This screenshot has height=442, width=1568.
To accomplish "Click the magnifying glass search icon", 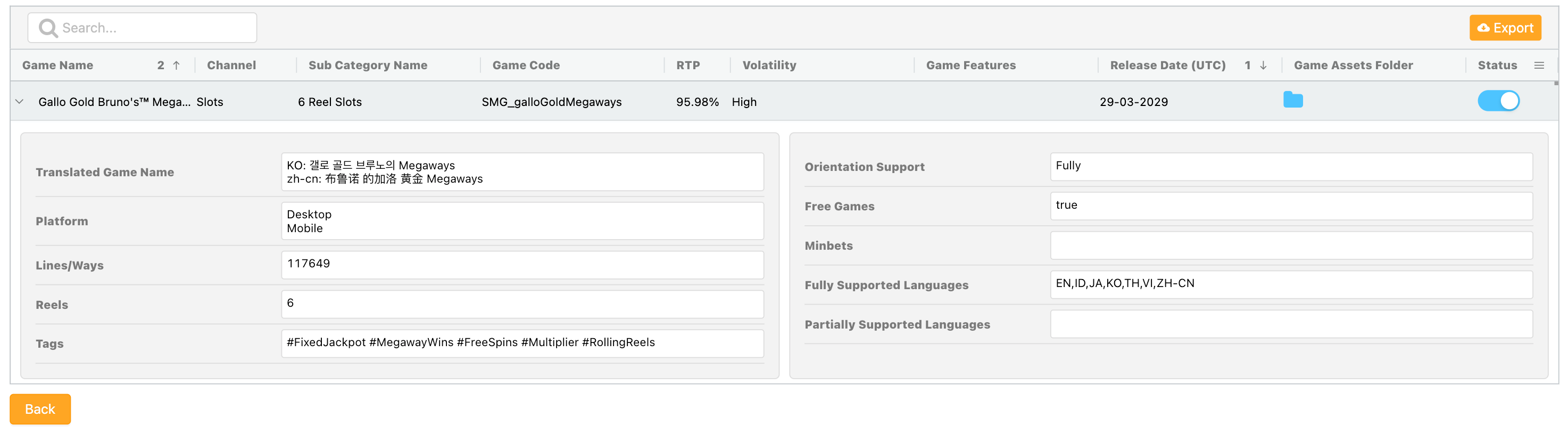I will pos(47,28).
